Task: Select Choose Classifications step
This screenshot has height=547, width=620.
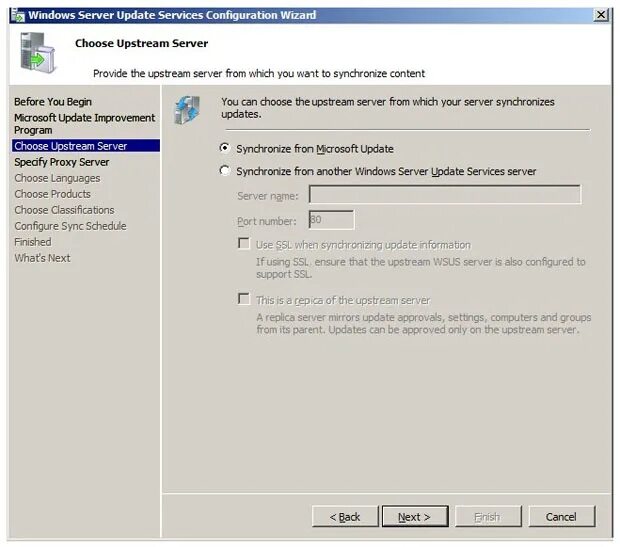Action: click(64, 210)
